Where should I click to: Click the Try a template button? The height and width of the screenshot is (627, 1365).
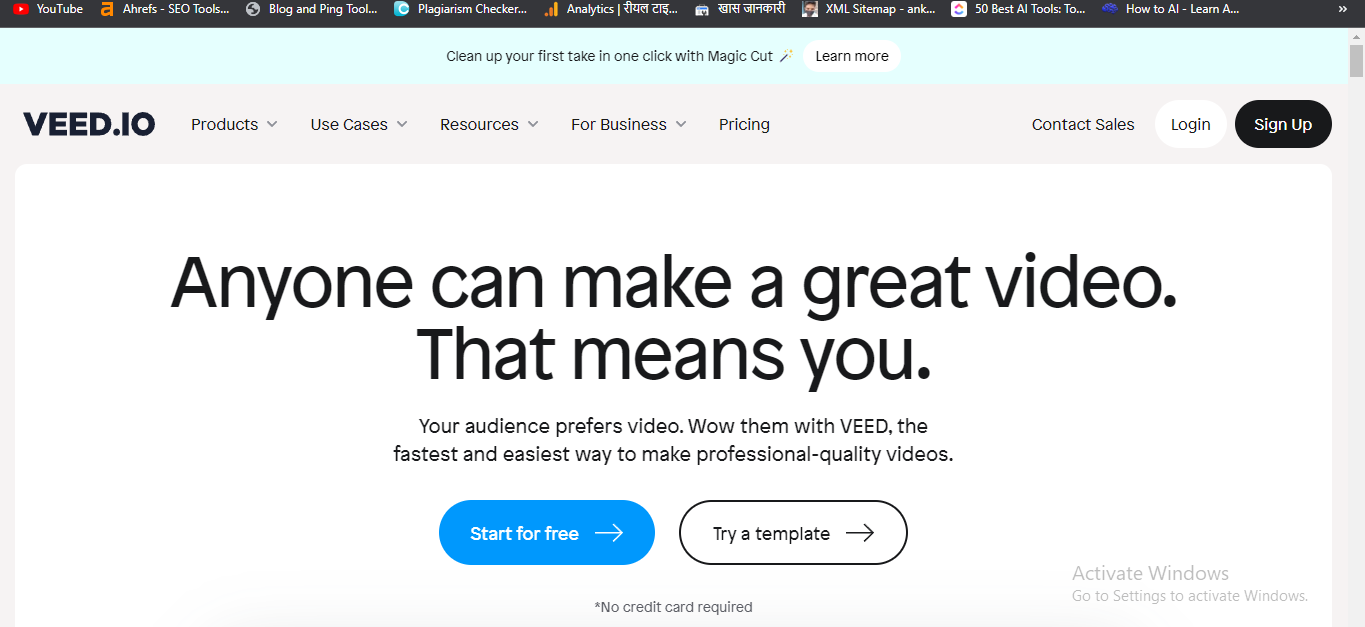793,533
